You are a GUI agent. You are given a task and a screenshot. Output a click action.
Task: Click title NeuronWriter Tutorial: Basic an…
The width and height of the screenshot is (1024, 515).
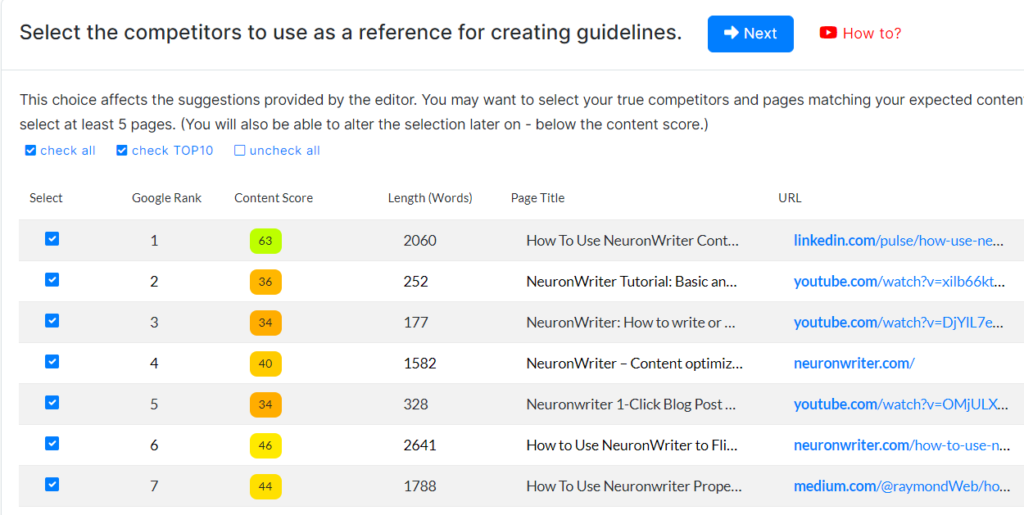[632, 282]
